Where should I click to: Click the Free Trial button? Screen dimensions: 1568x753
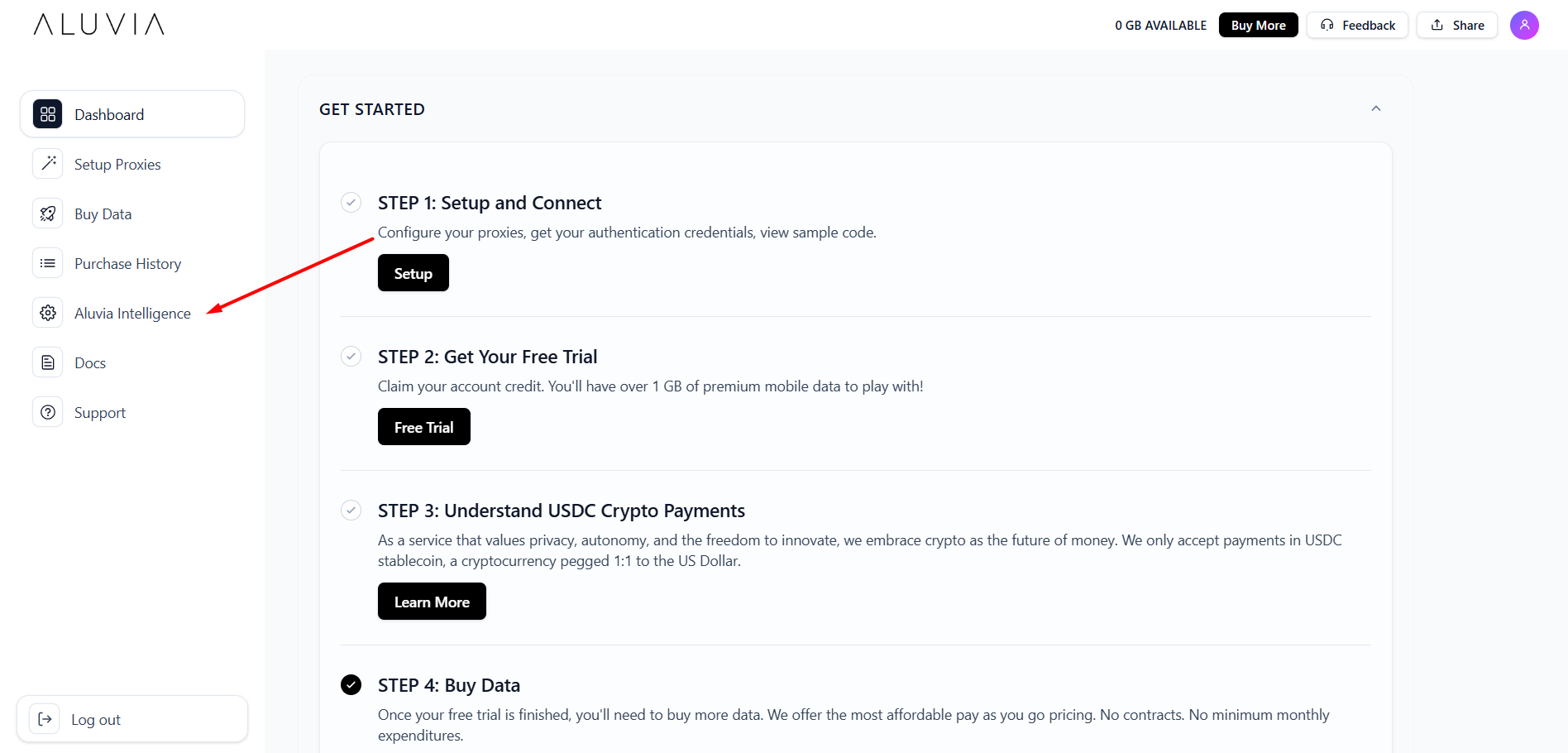pos(423,427)
